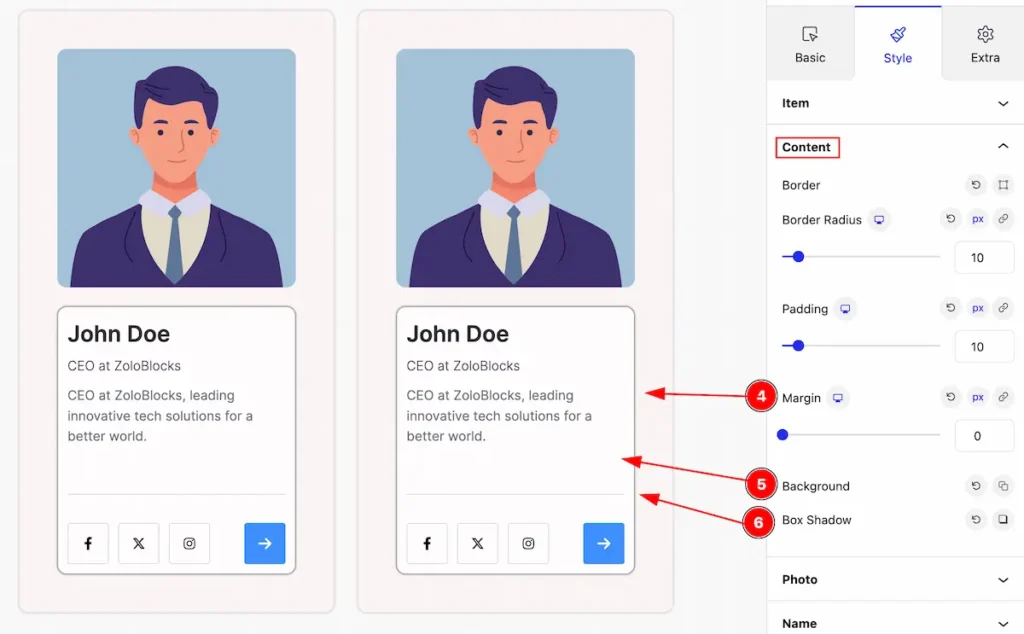Reset the Background setting
Image resolution: width=1024 pixels, height=634 pixels.
(x=976, y=486)
